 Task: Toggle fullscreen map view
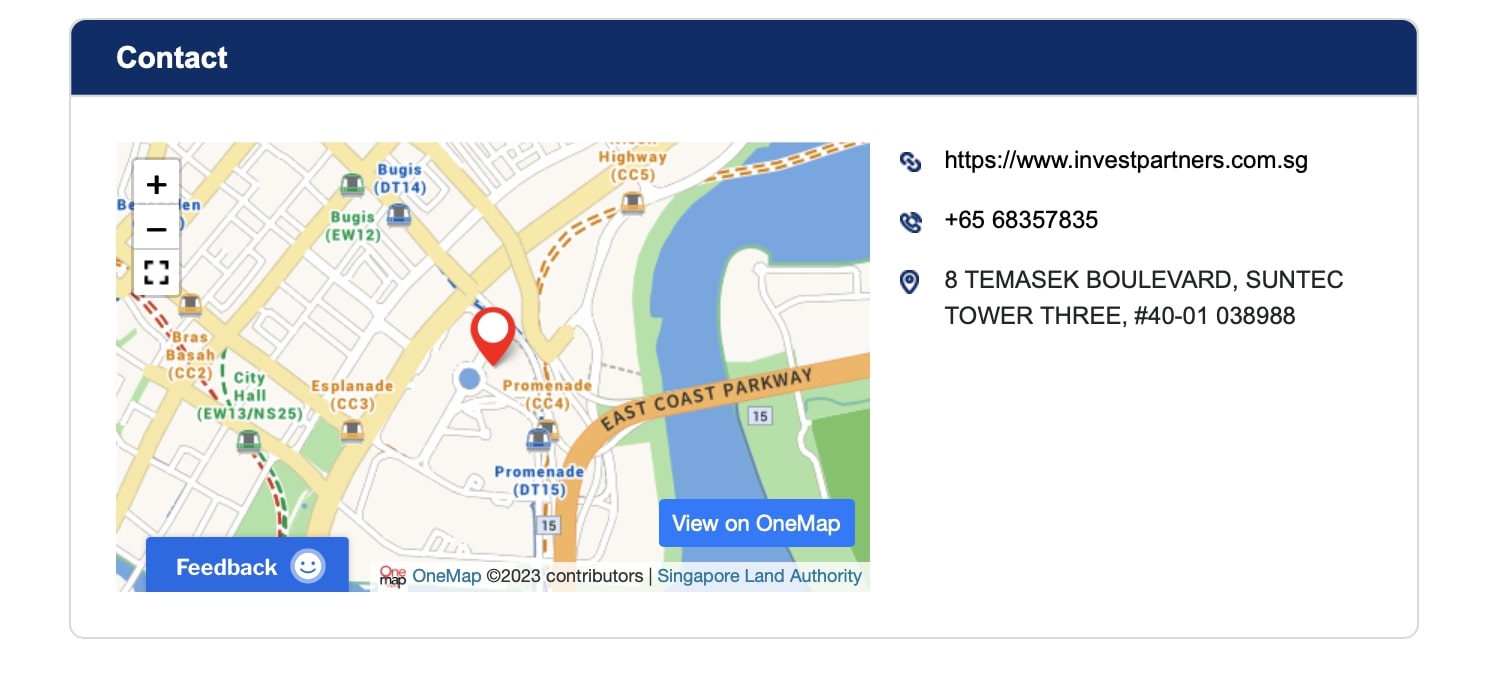[156, 273]
